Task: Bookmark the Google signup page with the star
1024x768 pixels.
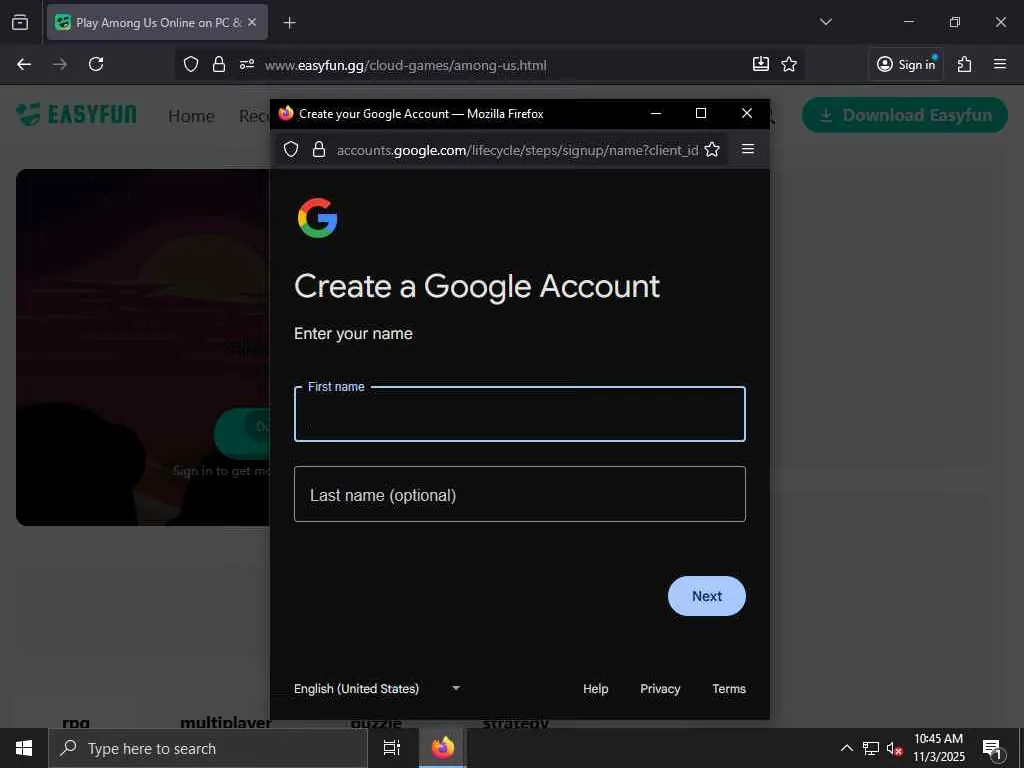Action: point(712,150)
